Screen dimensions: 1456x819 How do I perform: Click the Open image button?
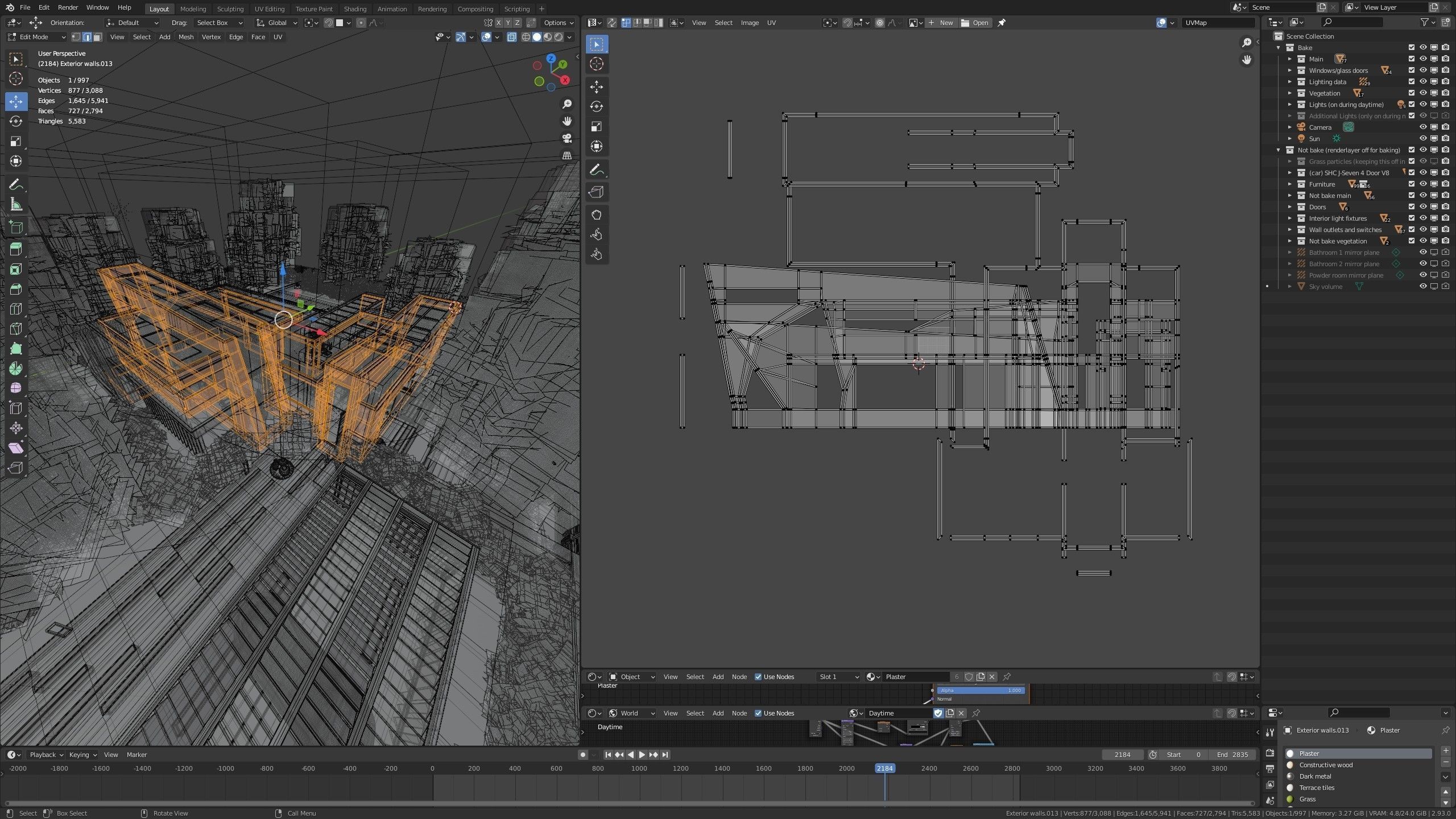pyautogui.click(x=975, y=23)
